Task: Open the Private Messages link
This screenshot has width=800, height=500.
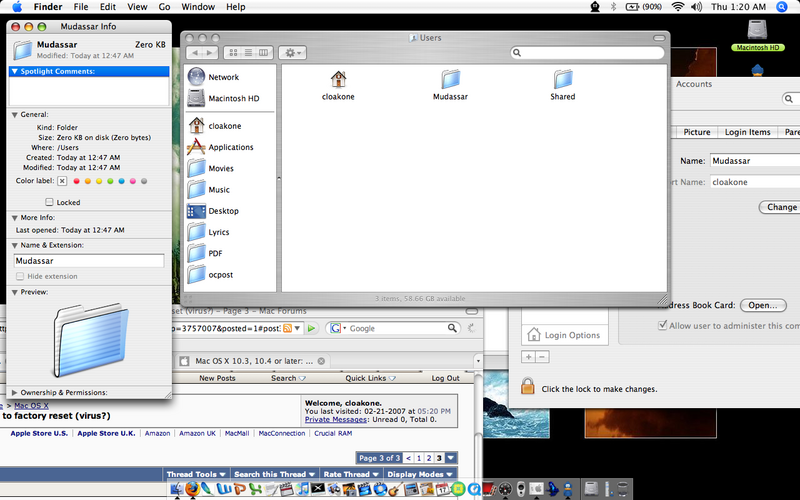Action: pyautogui.click(x=336, y=419)
